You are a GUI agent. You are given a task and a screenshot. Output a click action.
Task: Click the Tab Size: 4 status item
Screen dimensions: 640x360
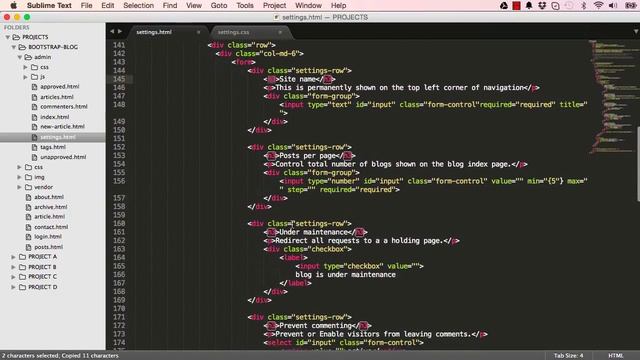568,356
